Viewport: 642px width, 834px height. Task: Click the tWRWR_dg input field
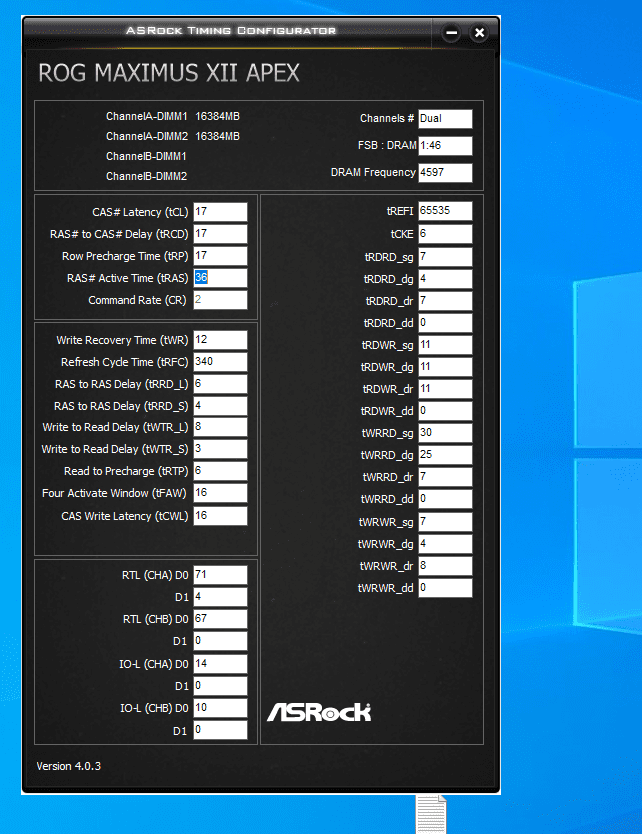(x=445, y=544)
